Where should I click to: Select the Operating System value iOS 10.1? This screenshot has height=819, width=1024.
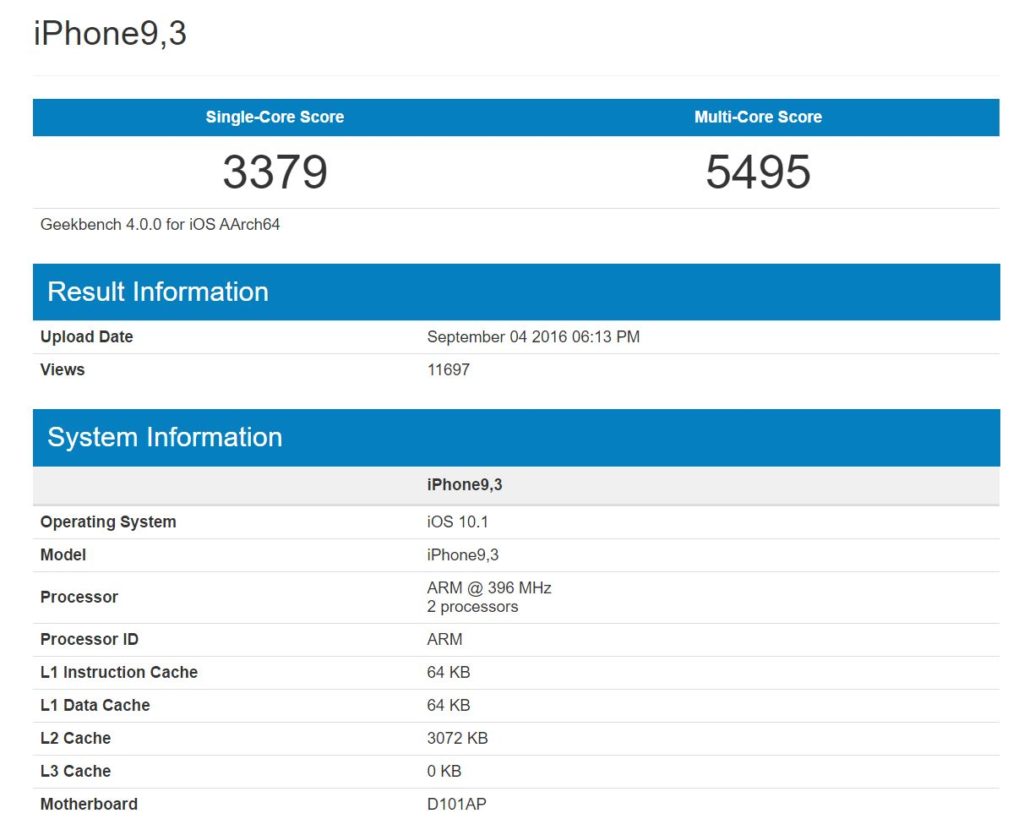coord(457,522)
